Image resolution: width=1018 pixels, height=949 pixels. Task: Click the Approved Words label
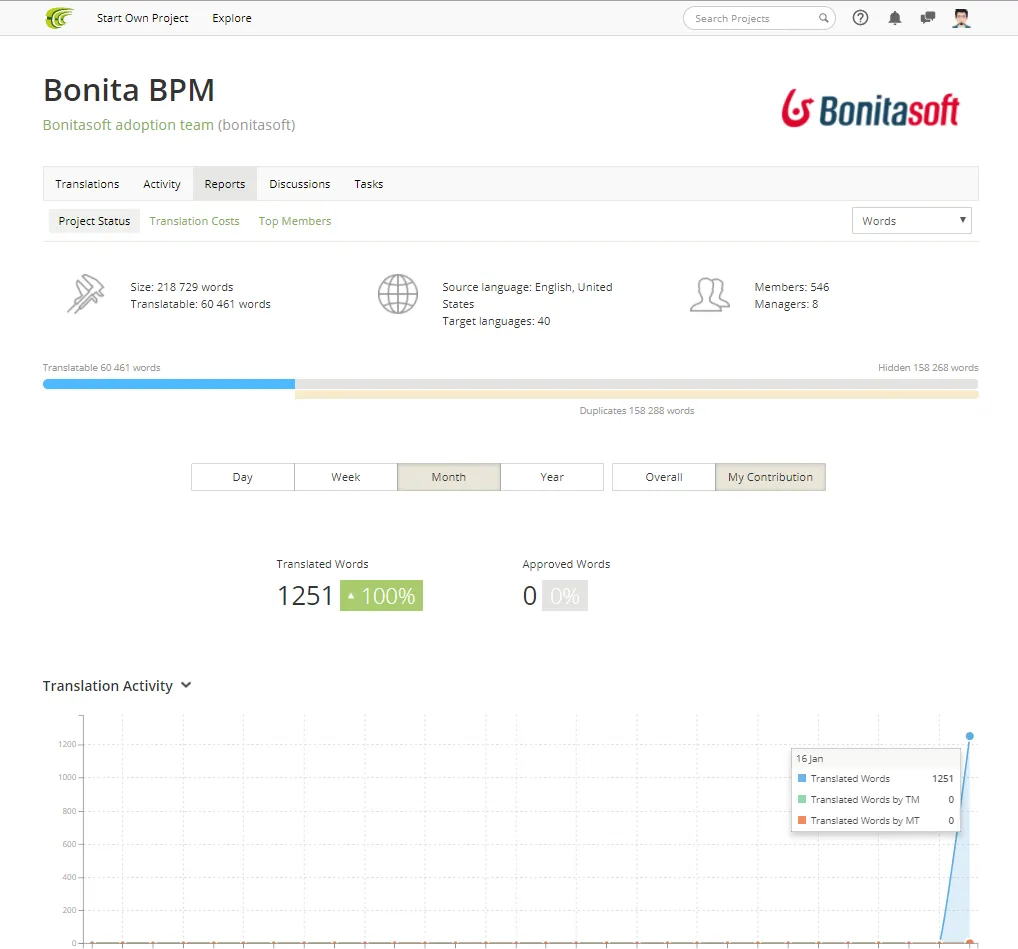[566, 564]
